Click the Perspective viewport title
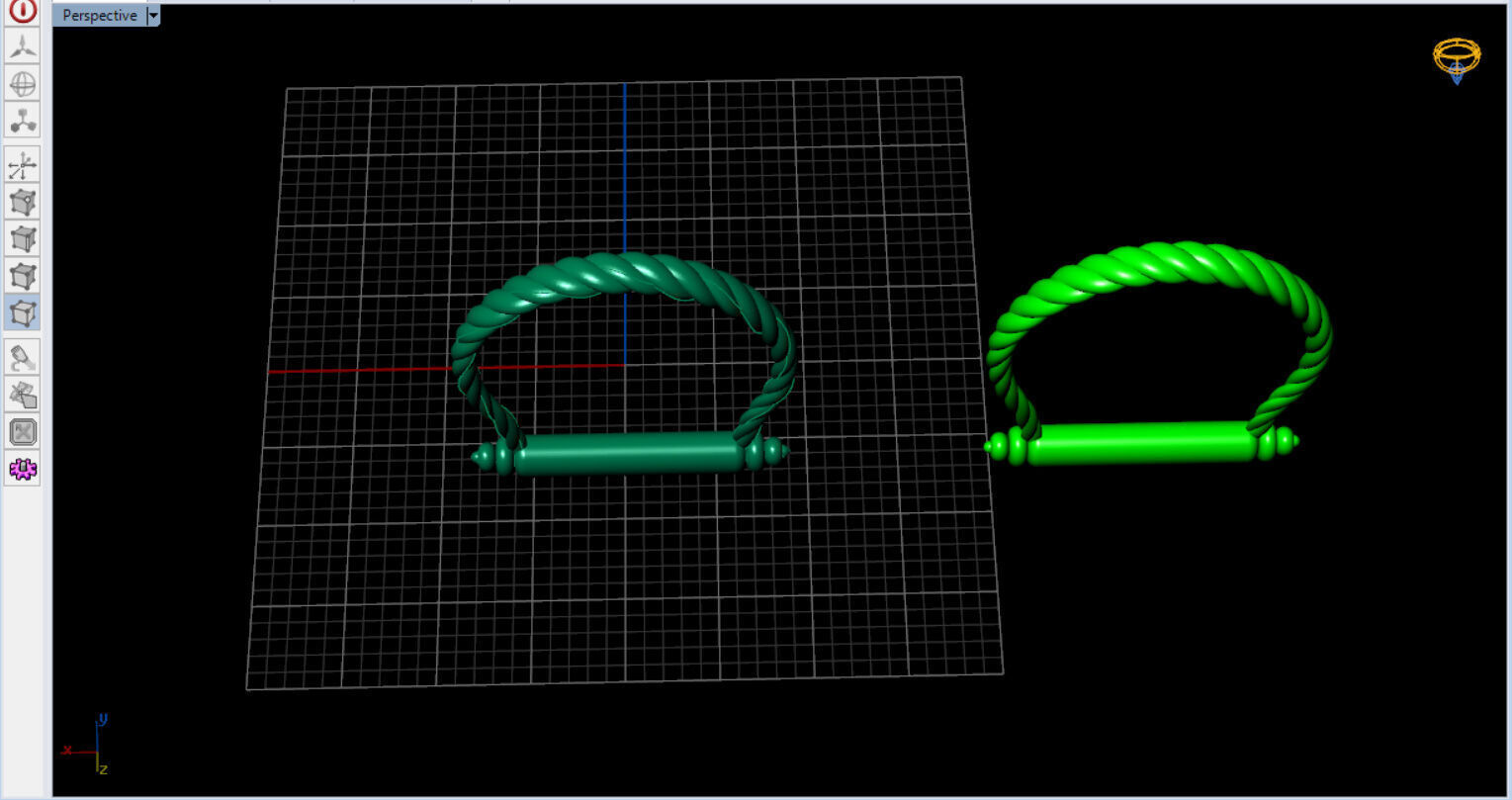This screenshot has height=800, width=1512. (99, 16)
